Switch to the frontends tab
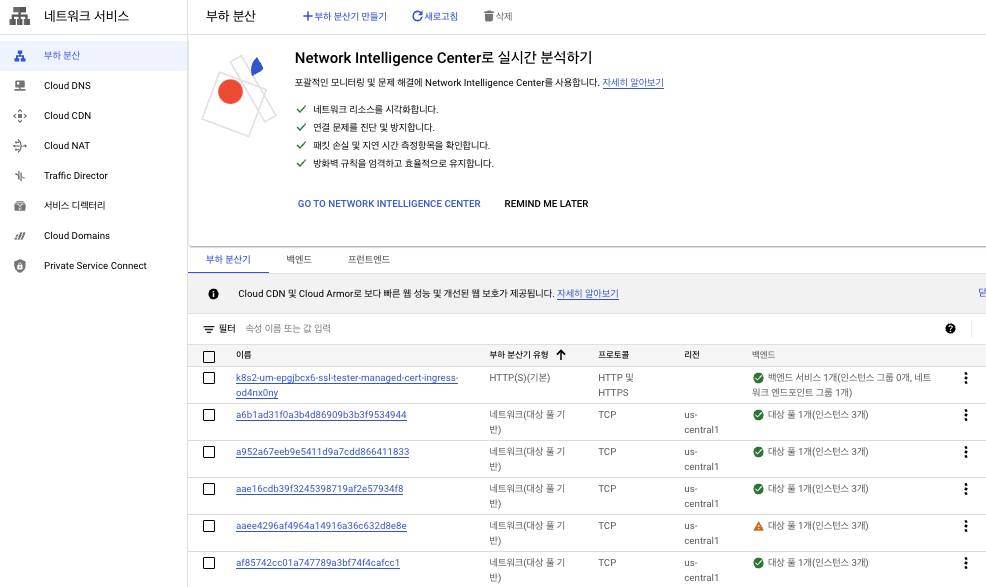 pyautogui.click(x=369, y=260)
